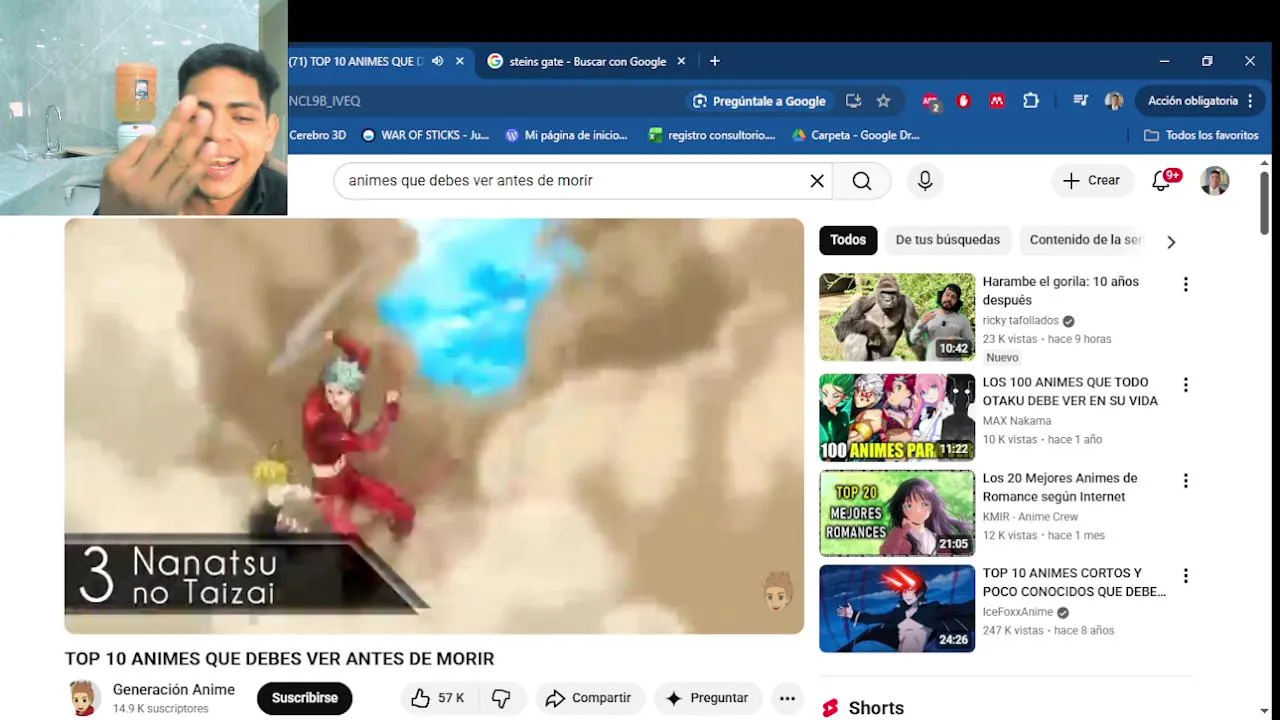Select the Contenido de la serie chip

(x=1085, y=240)
